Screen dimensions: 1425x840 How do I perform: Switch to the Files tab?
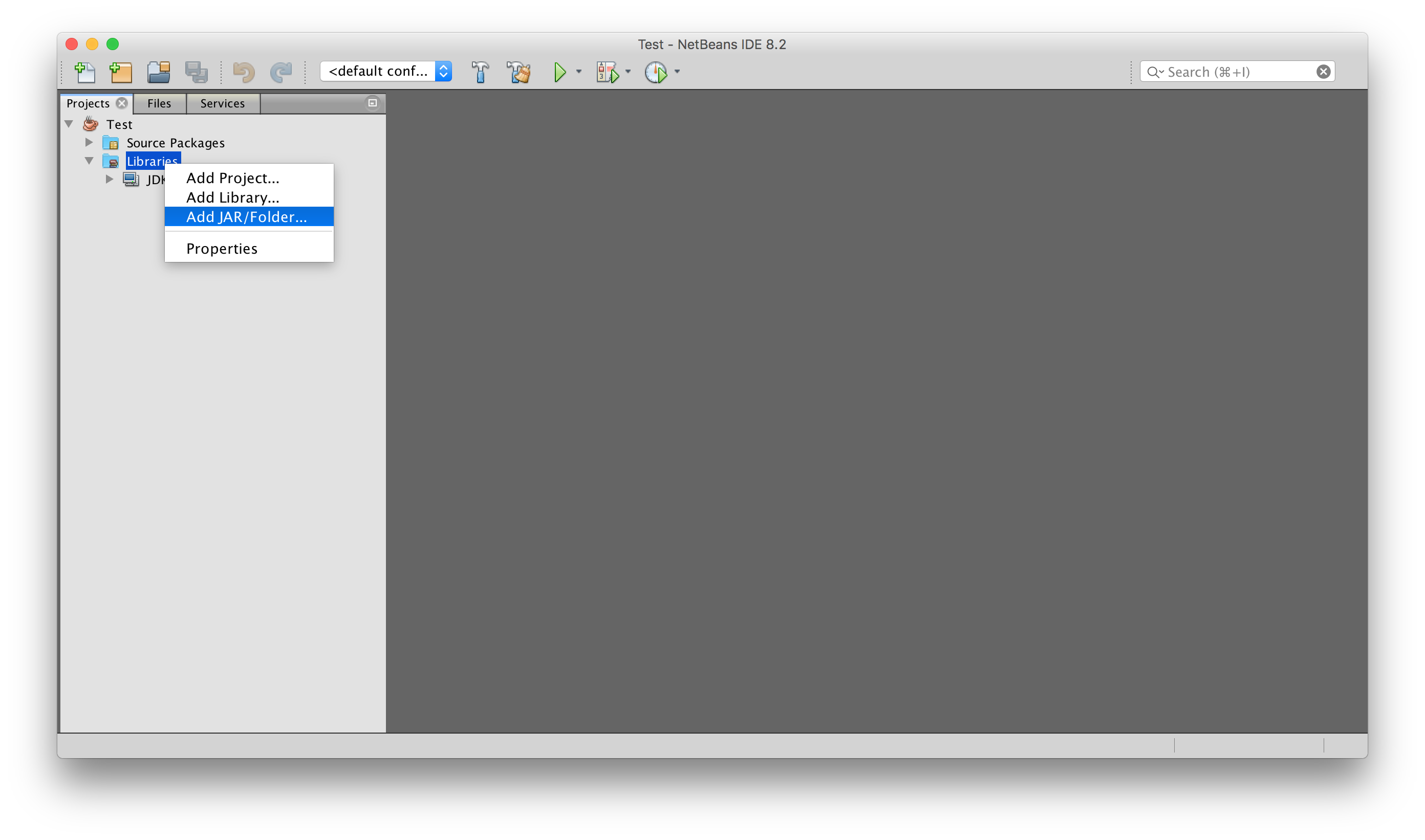coord(159,103)
